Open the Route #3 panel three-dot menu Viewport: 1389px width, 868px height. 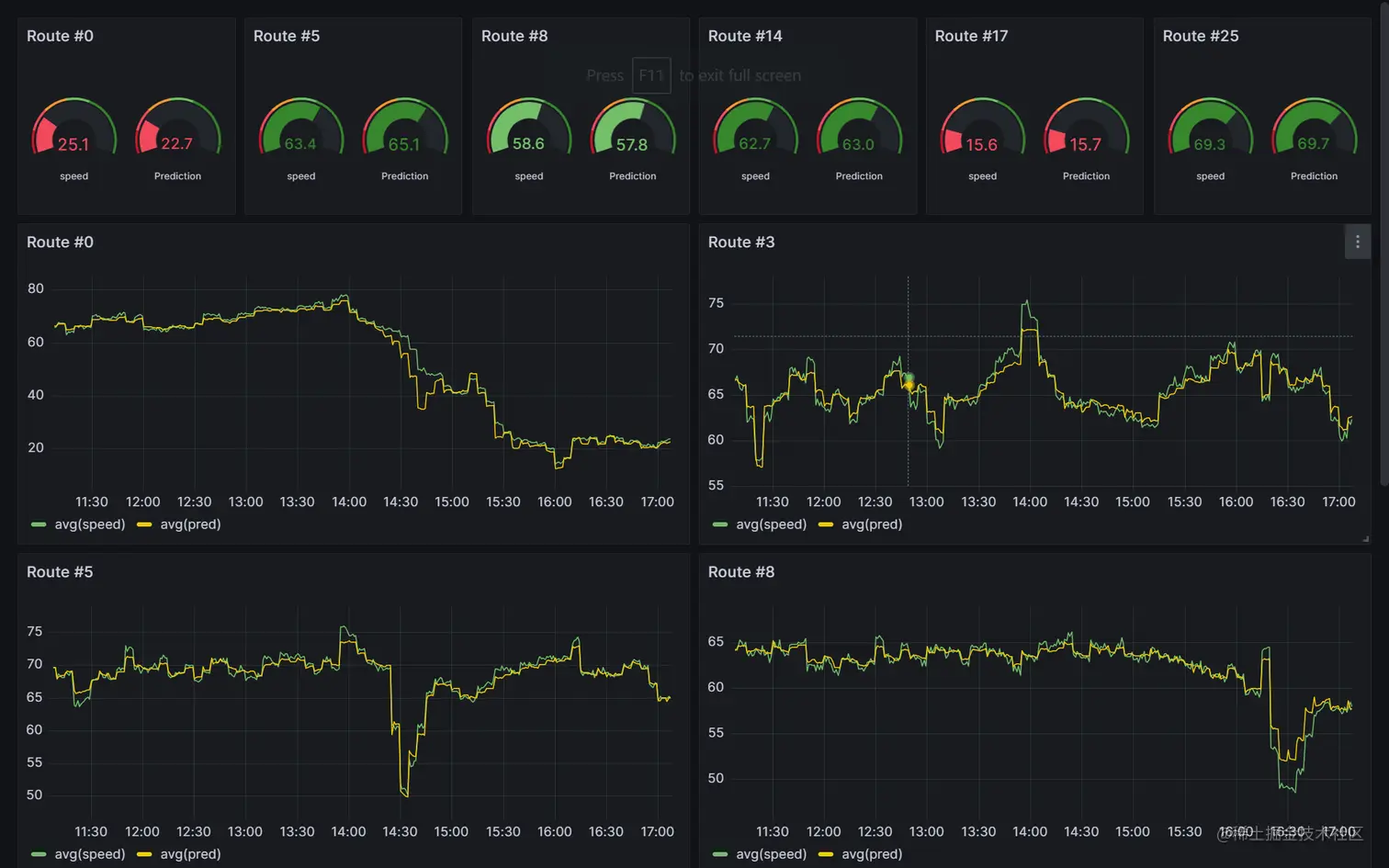click(x=1357, y=242)
